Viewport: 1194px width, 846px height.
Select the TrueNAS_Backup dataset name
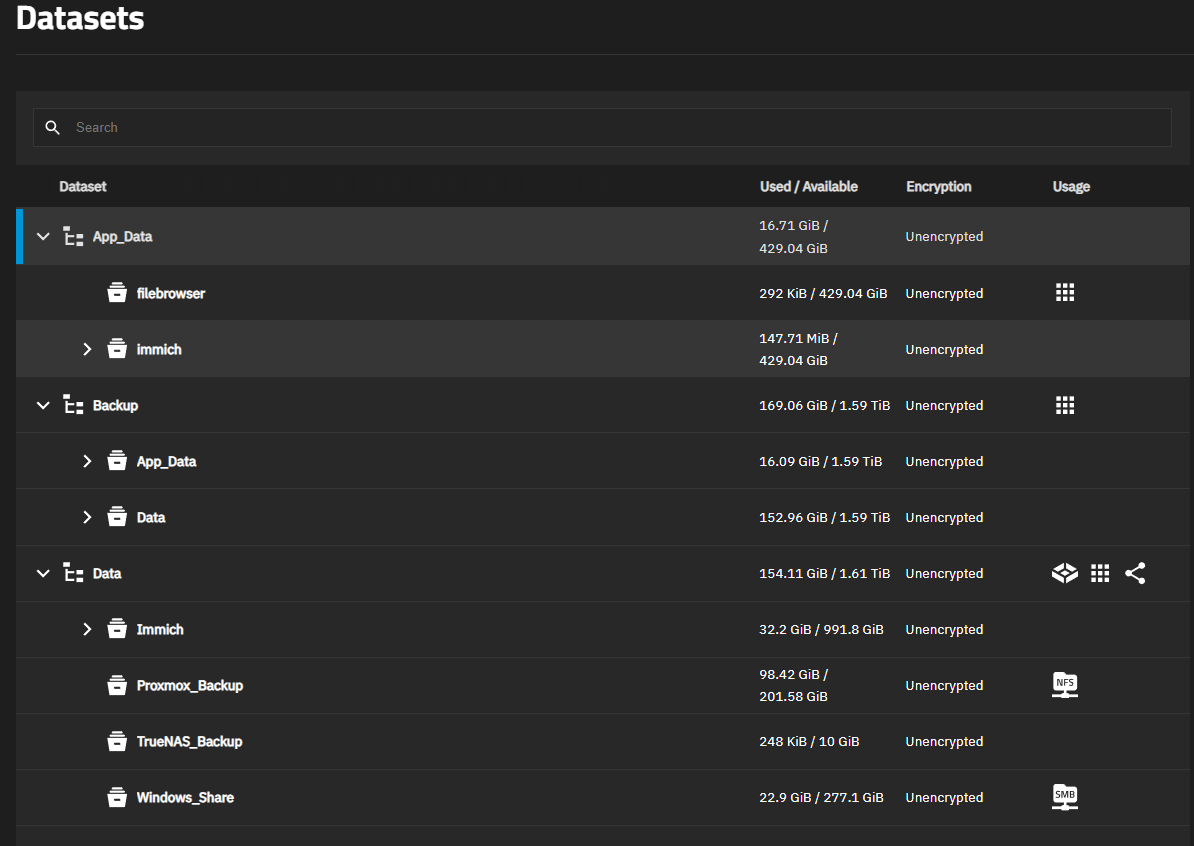click(x=190, y=742)
